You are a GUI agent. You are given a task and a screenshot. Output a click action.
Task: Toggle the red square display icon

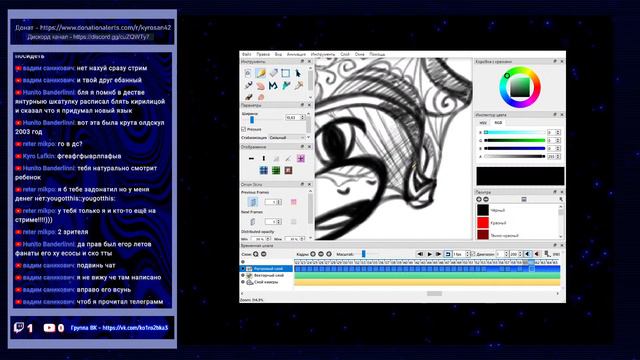point(288,170)
